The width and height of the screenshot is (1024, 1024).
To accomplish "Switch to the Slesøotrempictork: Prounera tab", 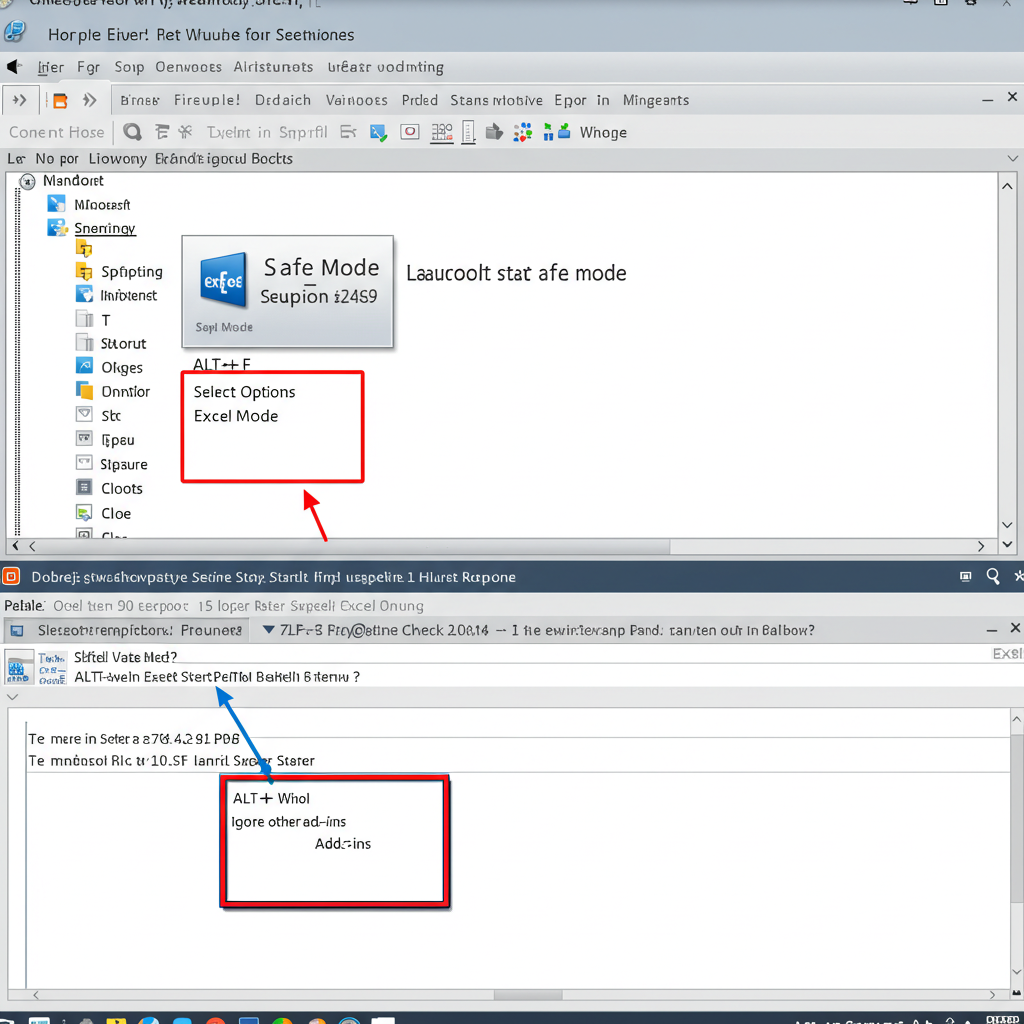I will [x=127, y=630].
